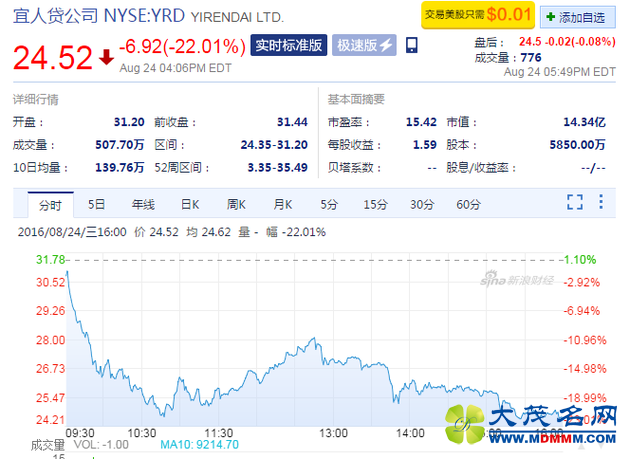Open the chart more-options dots menu

601,202
